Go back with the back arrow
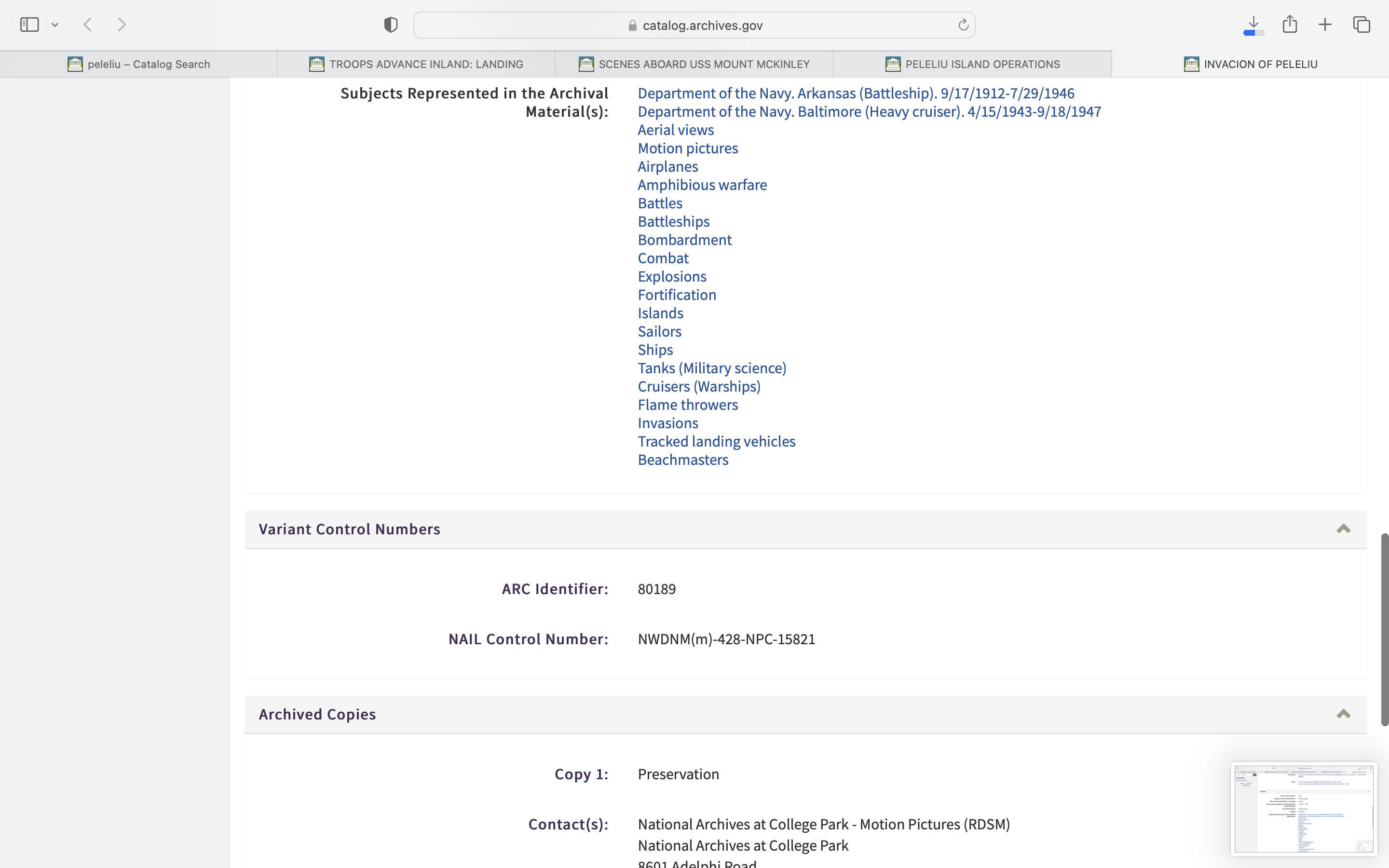Viewport: 1389px width, 868px height. pyautogui.click(x=88, y=25)
